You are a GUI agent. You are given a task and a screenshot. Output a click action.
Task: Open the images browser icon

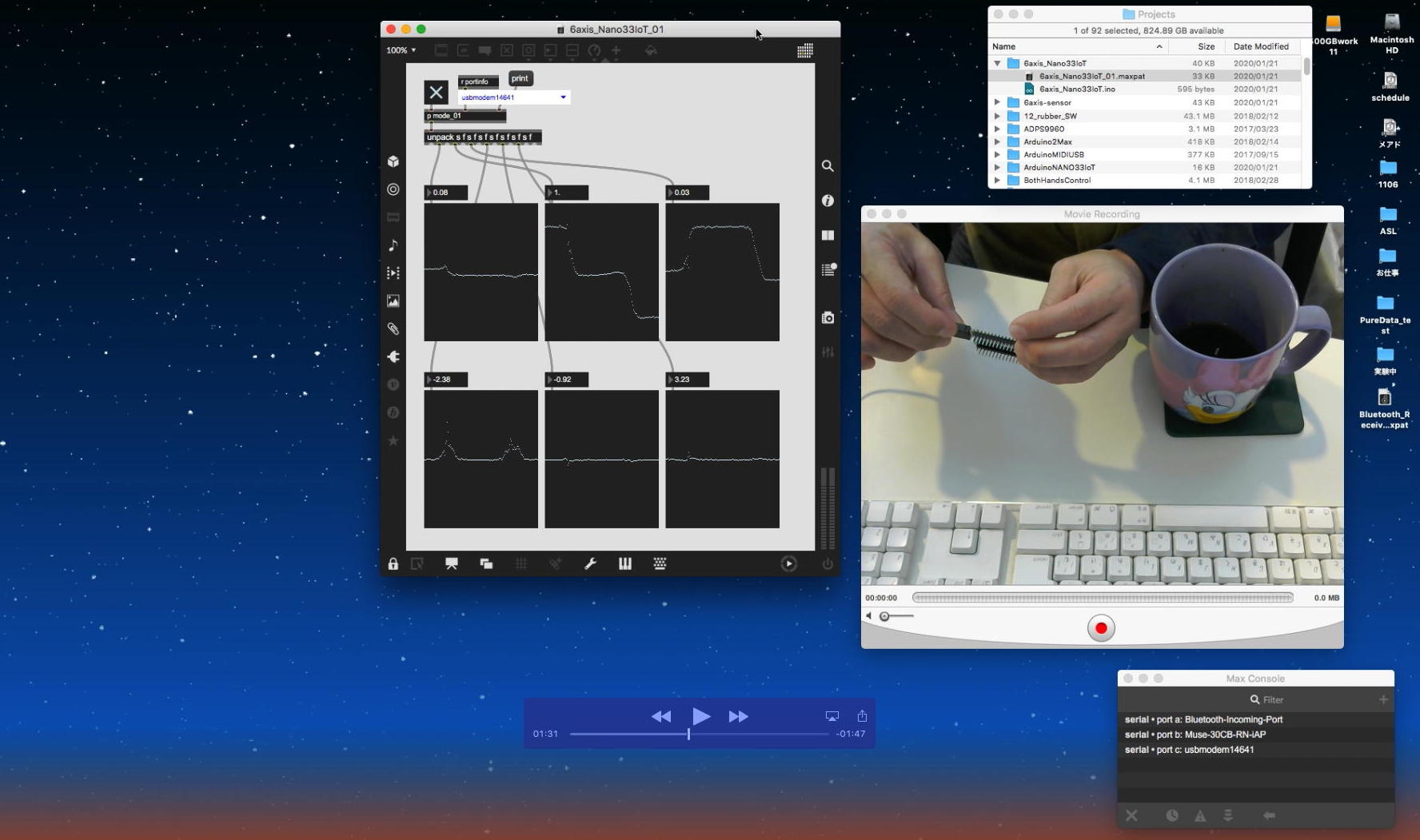pos(393,301)
